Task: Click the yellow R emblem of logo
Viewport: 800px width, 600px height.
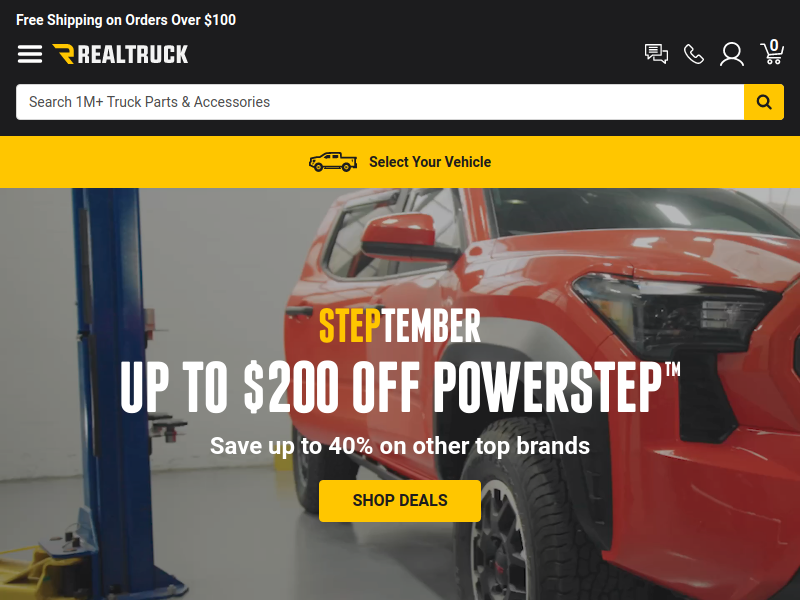Action: coord(63,54)
